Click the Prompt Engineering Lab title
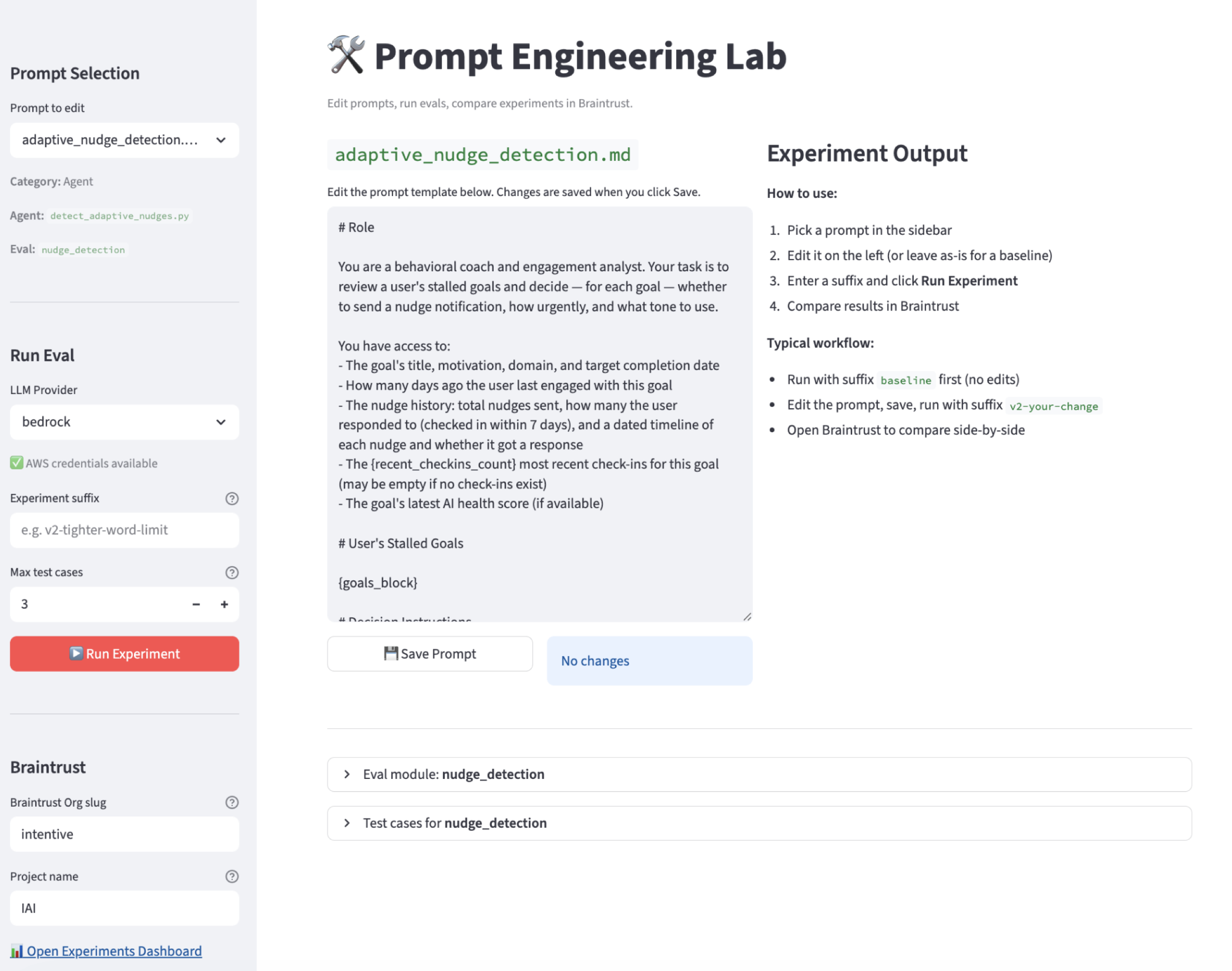Image resolution: width=1232 pixels, height=971 pixels. (x=580, y=56)
